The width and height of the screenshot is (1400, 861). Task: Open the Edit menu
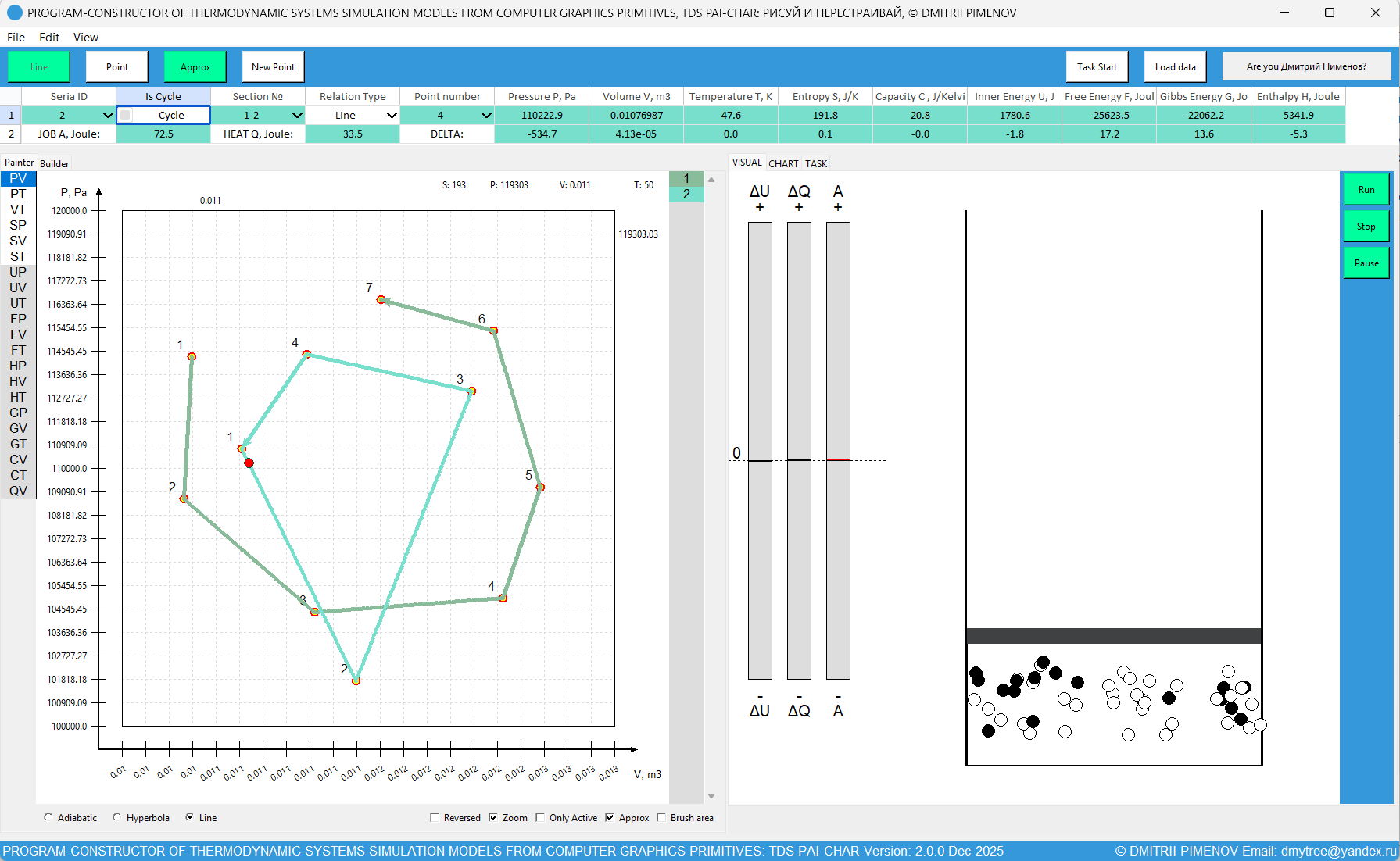[x=49, y=38]
